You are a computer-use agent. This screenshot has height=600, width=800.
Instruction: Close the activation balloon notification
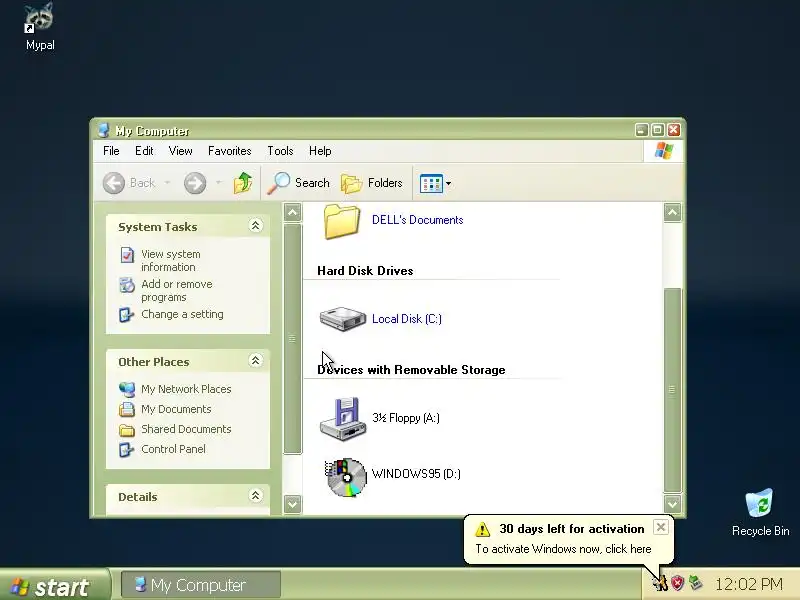(660, 527)
